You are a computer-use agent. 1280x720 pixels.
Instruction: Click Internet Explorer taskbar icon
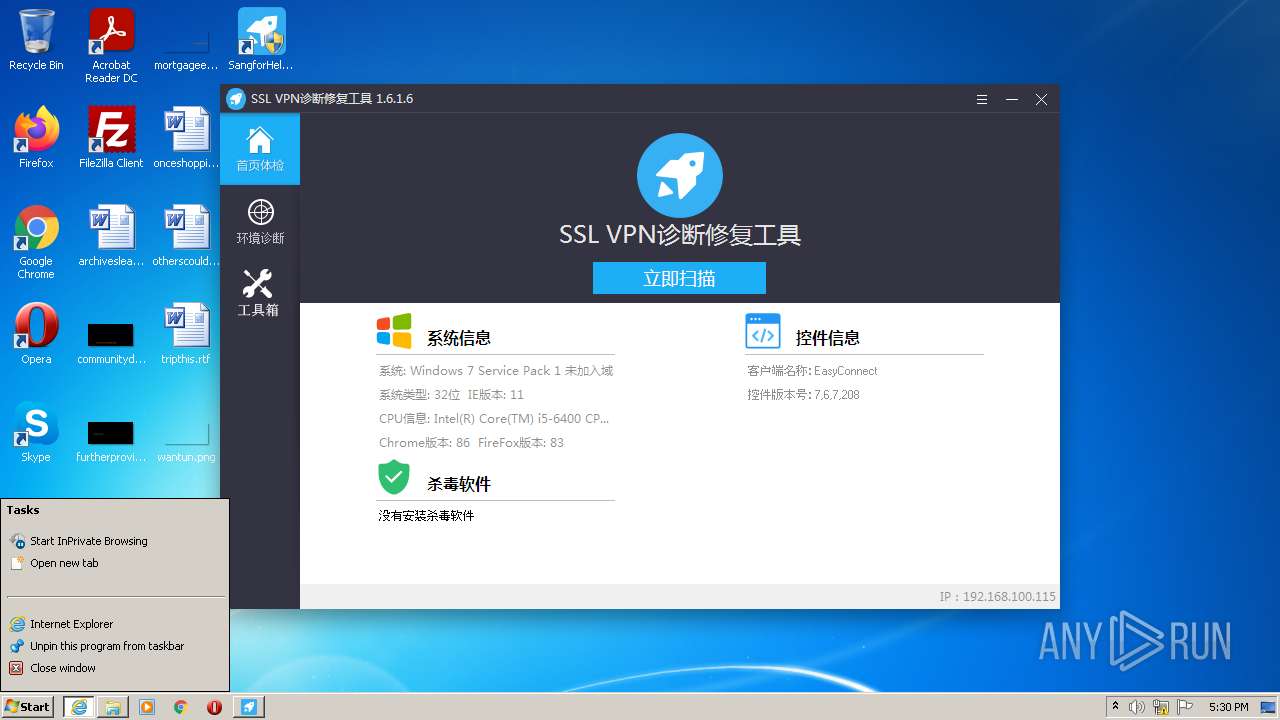79,707
